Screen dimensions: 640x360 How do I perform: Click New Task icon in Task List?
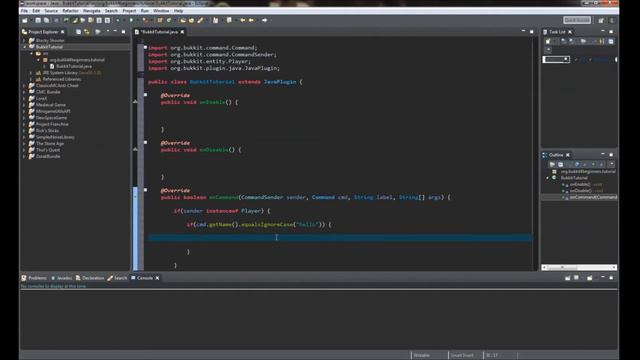click(x=548, y=41)
